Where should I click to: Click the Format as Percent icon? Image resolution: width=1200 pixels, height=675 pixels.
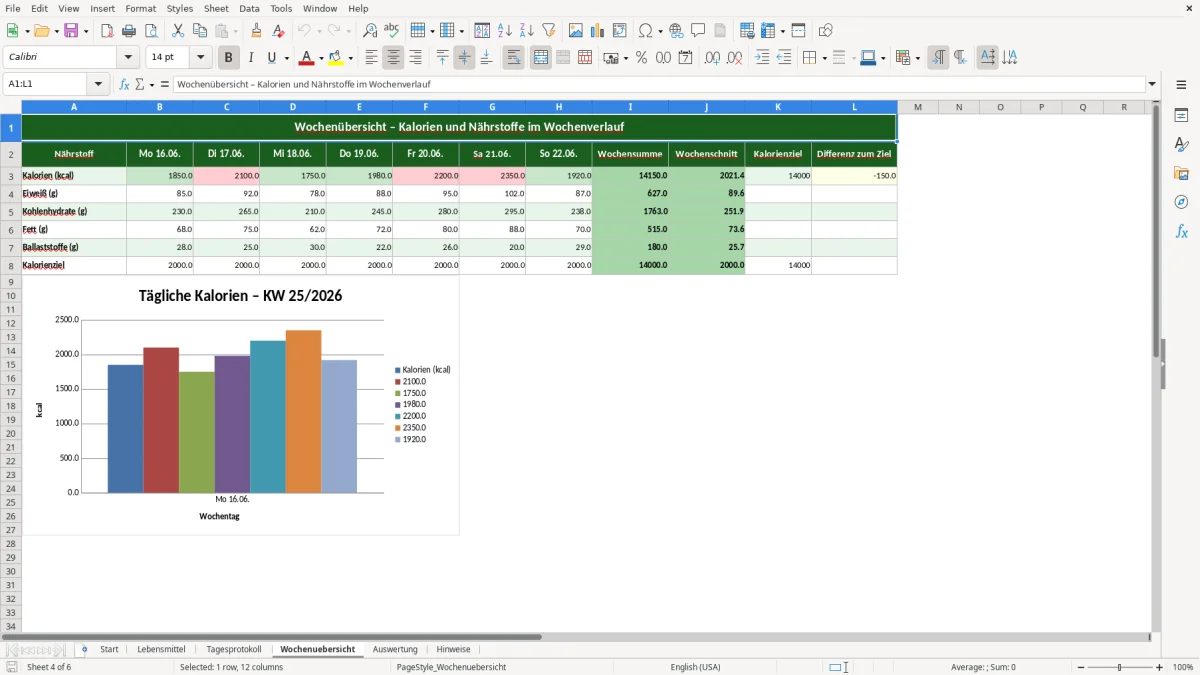point(641,58)
